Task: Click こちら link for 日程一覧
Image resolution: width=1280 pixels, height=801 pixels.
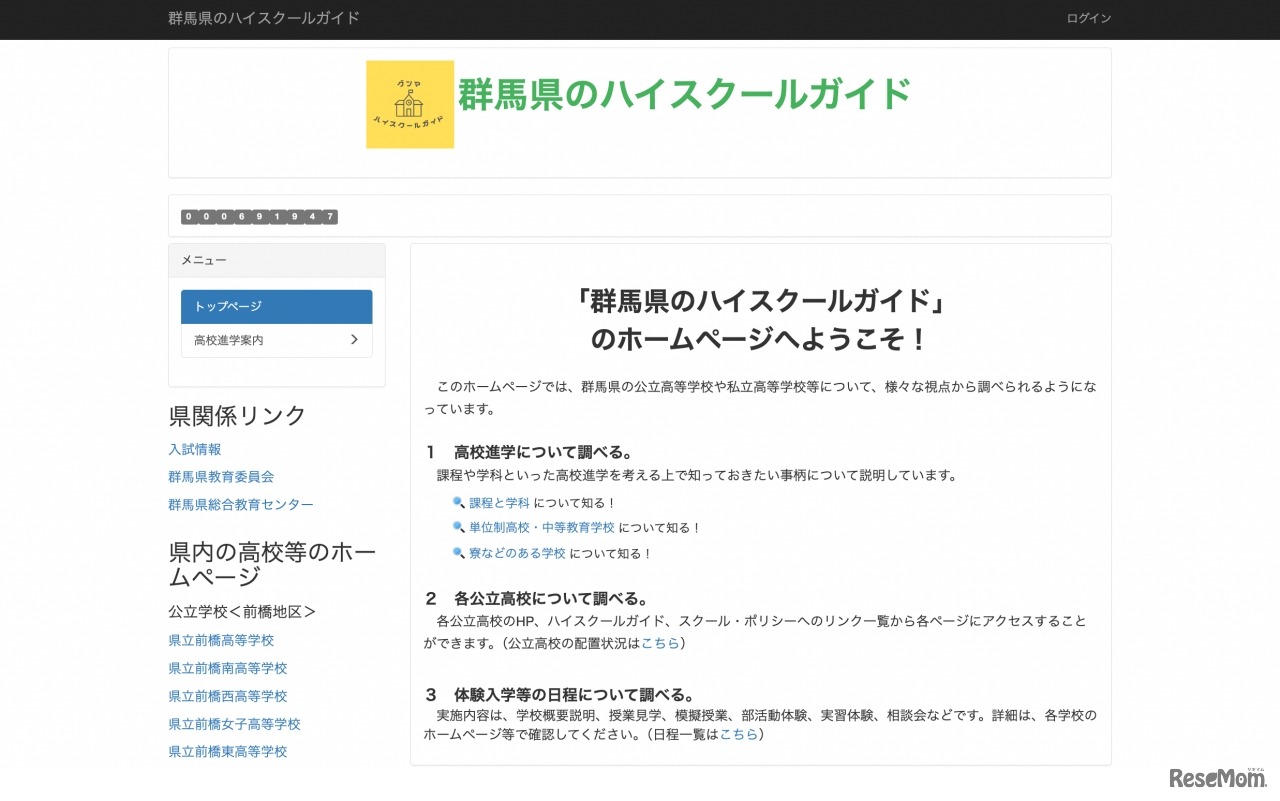Action: coord(738,734)
